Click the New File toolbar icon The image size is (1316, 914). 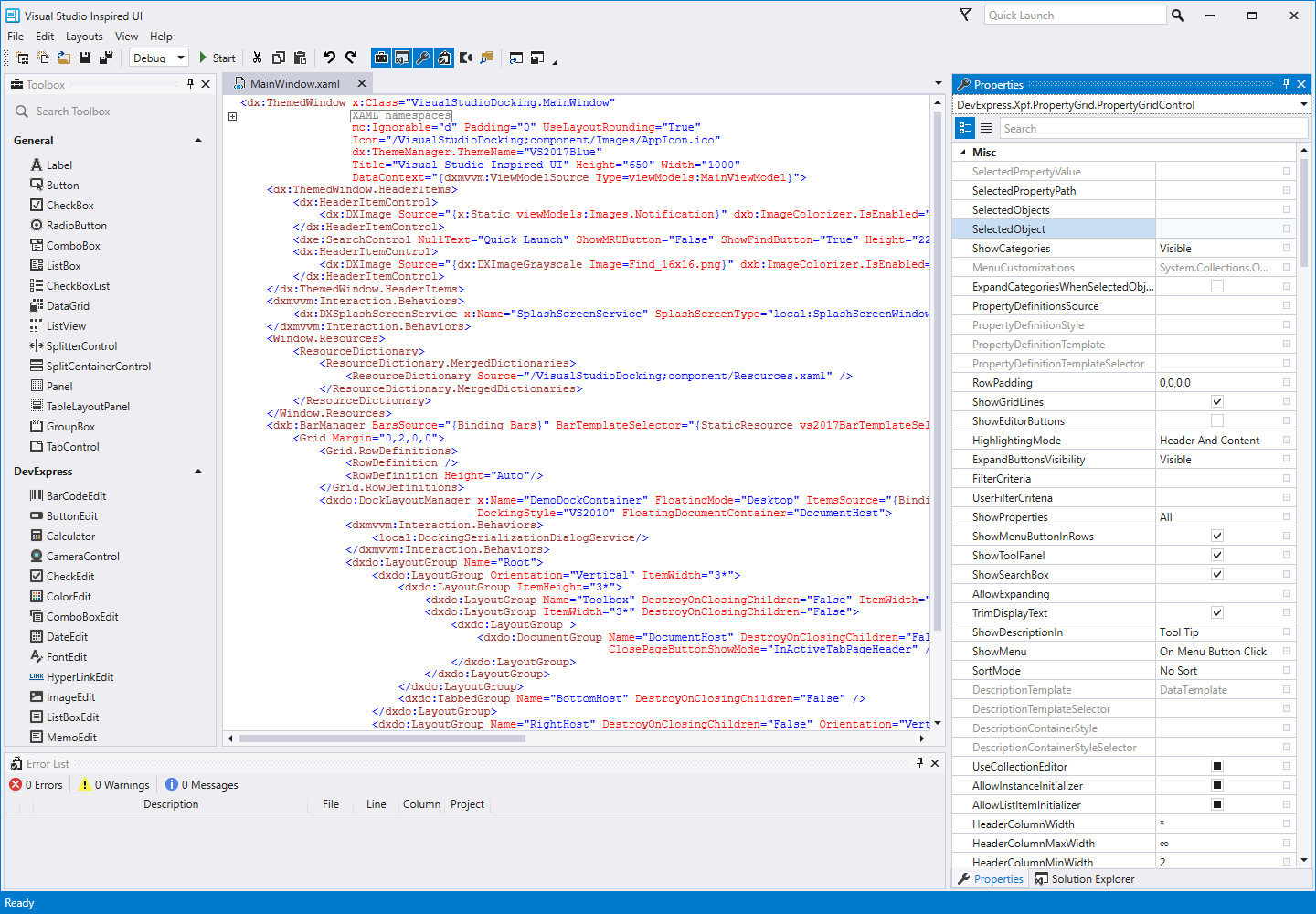click(43, 58)
